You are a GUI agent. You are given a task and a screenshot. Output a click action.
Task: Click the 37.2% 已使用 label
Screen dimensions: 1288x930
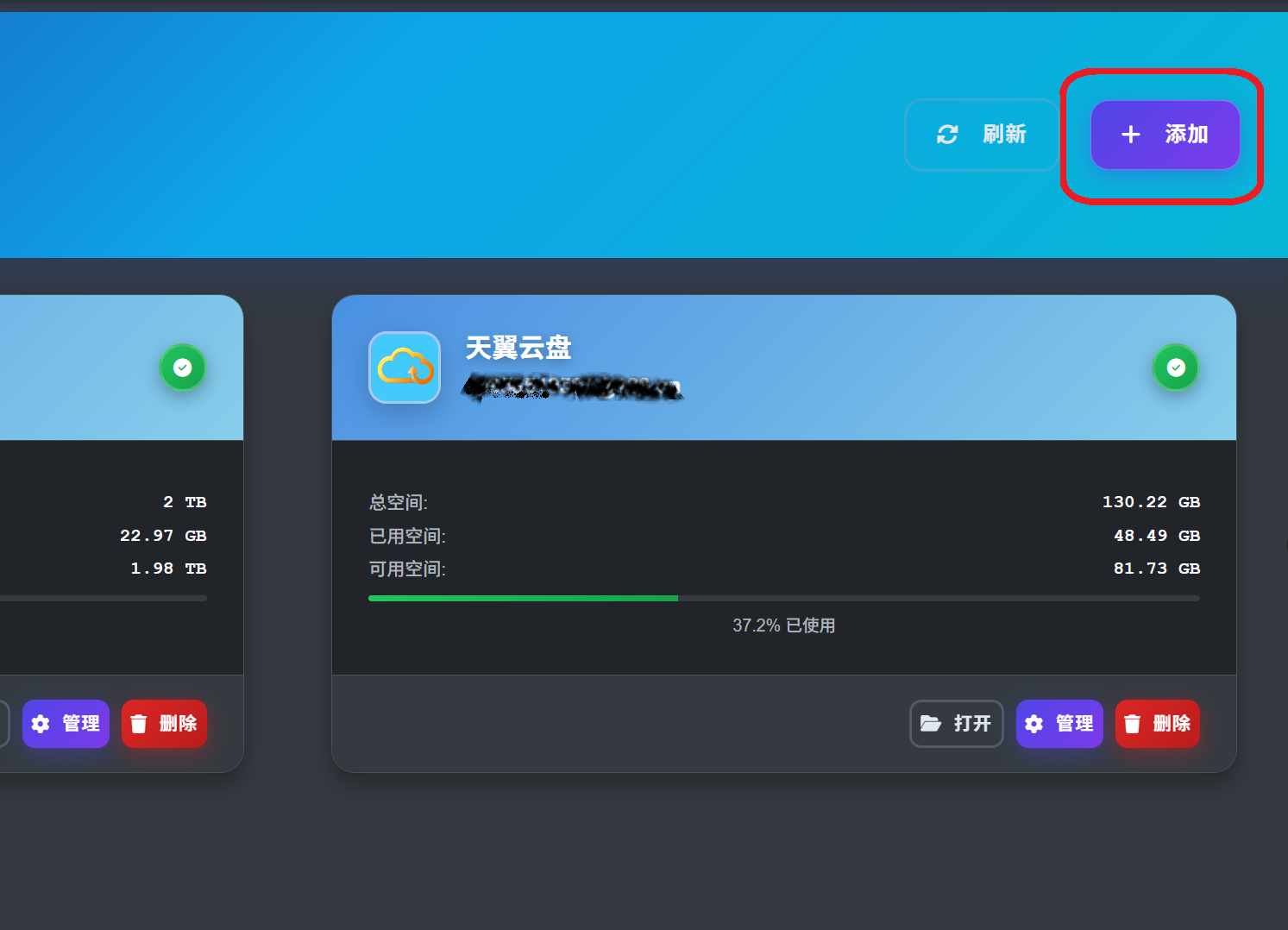coord(783,625)
